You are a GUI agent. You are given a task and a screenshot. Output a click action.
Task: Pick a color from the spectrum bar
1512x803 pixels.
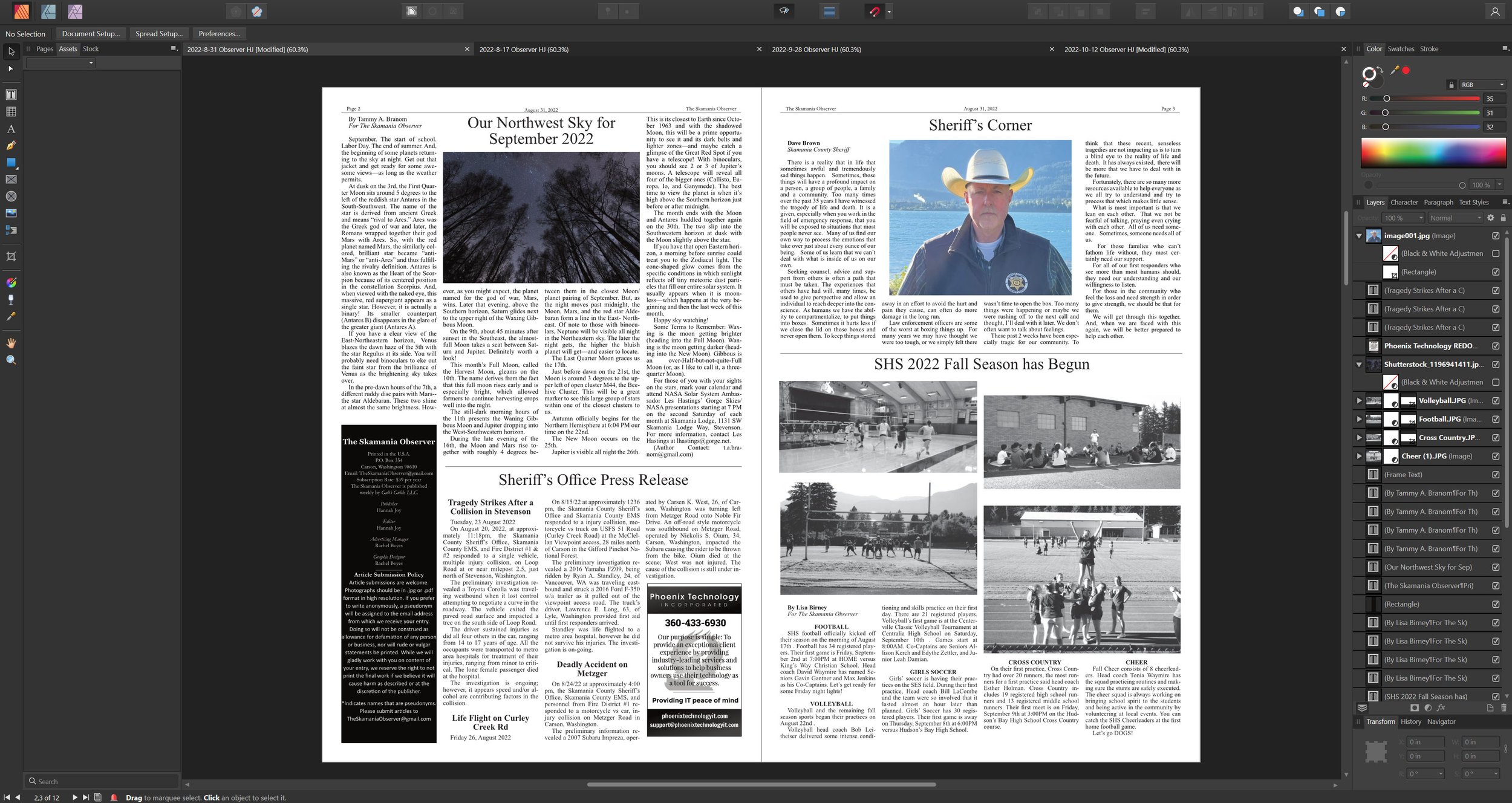tap(1433, 152)
